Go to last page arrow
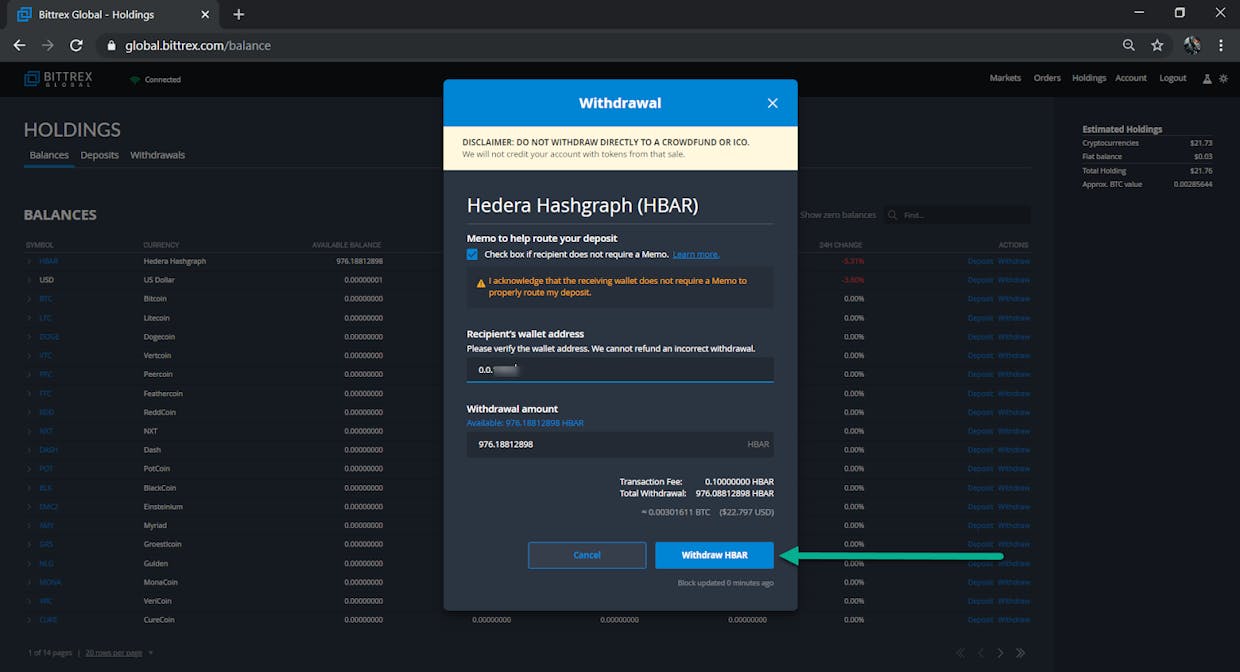The image size is (1240, 672). (1021, 653)
